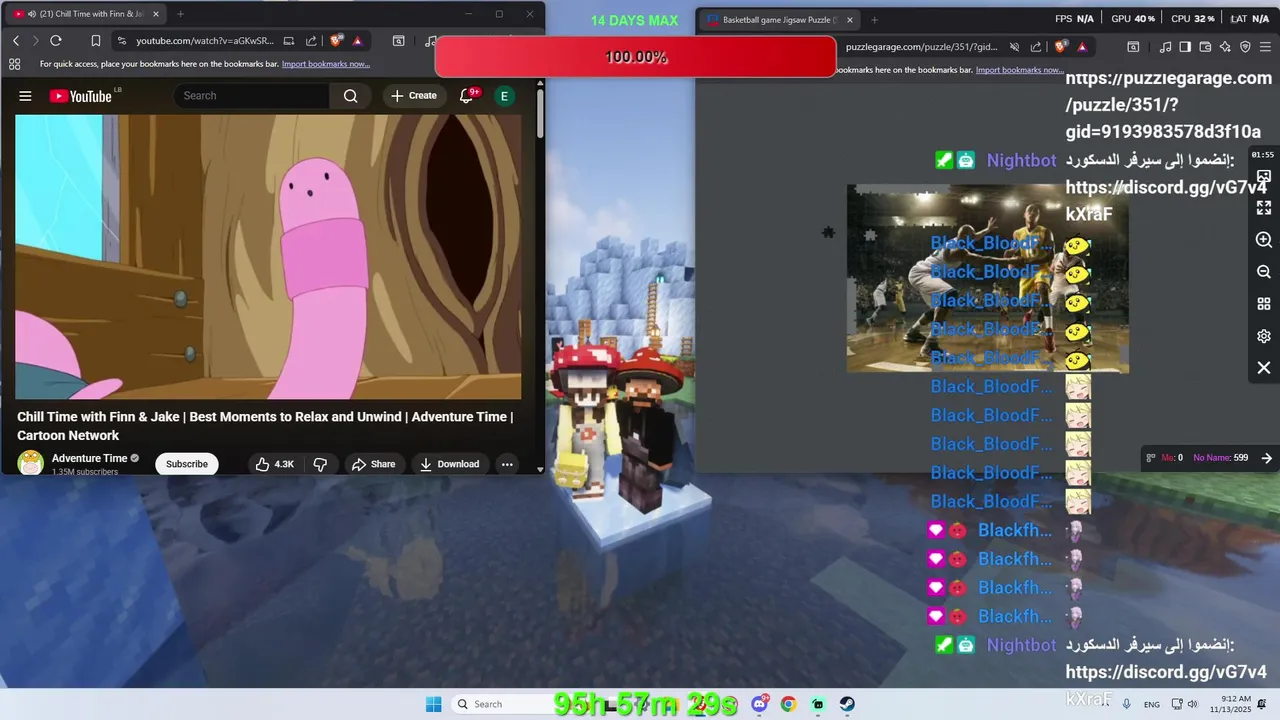Open Discord from the taskbar
This screenshot has width=1280, height=720.
click(760, 704)
